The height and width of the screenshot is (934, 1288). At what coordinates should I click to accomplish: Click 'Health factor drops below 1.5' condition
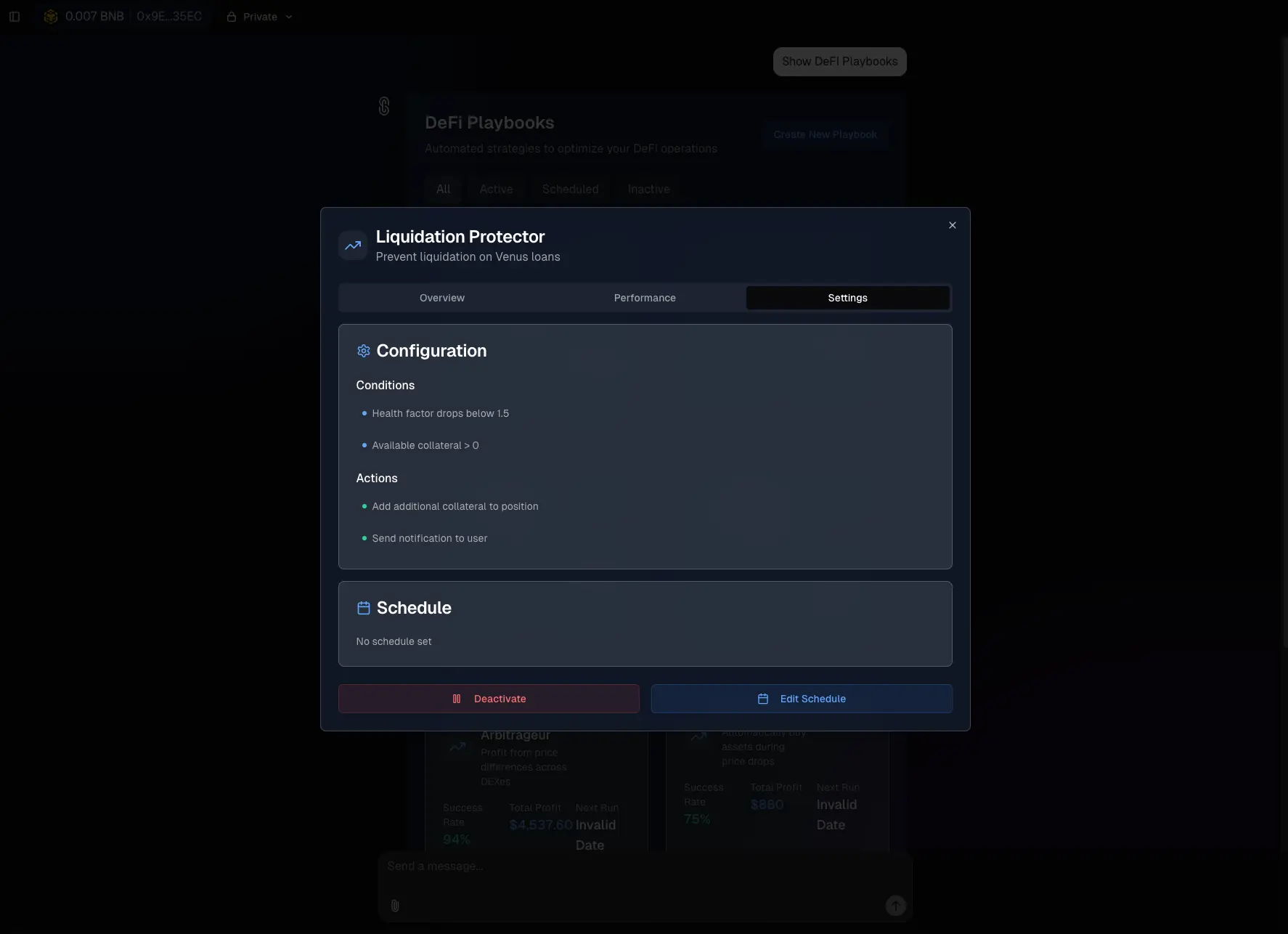440,413
